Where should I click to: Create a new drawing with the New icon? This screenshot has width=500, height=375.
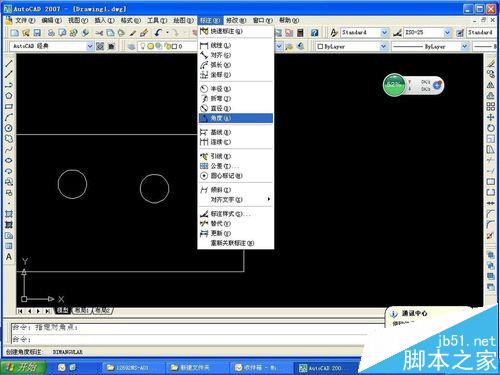(14, 32)
